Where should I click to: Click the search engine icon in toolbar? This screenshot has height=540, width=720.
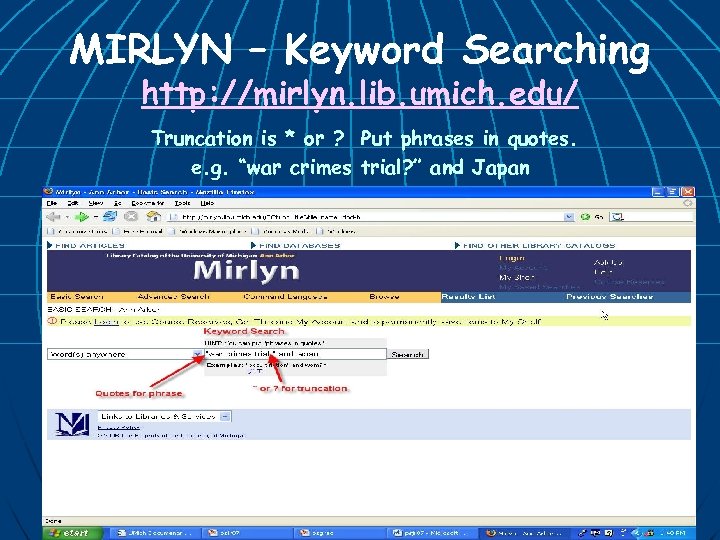pyautogui.click(x=617, y=217)
